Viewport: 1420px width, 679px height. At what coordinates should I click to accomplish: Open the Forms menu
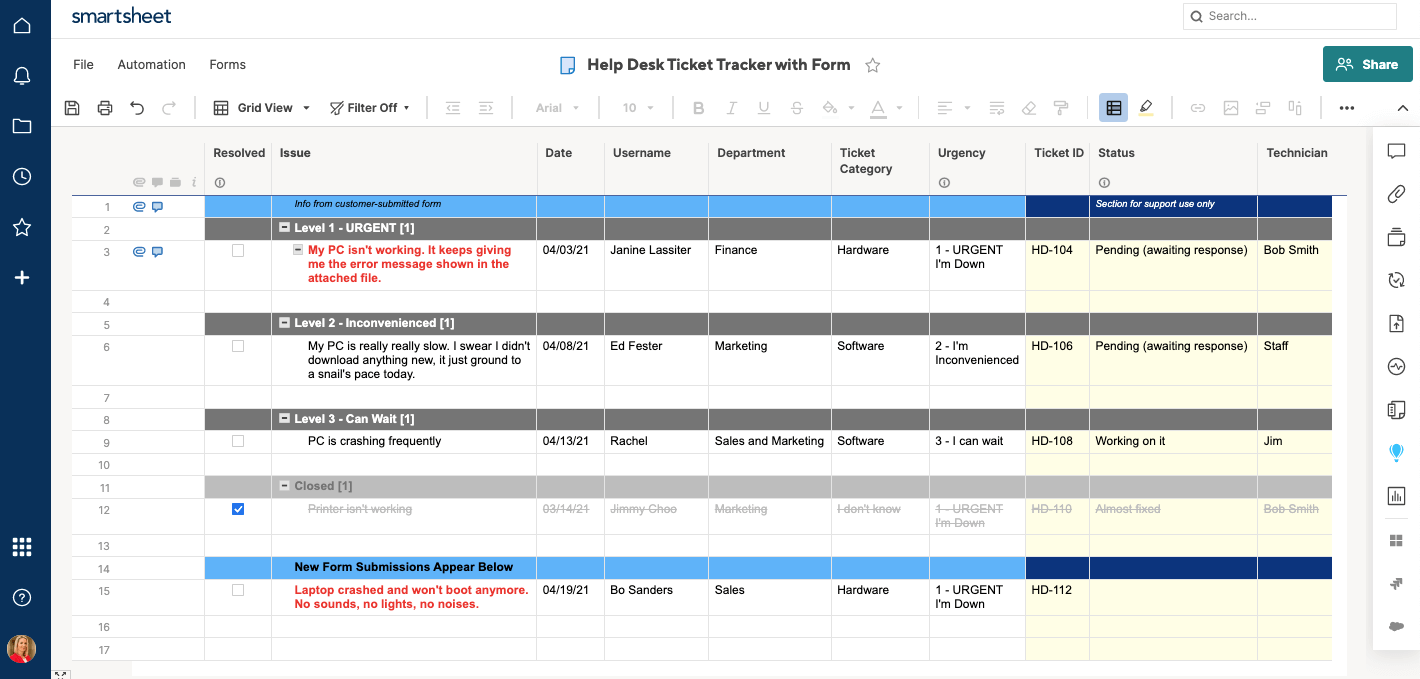(227, 65)
